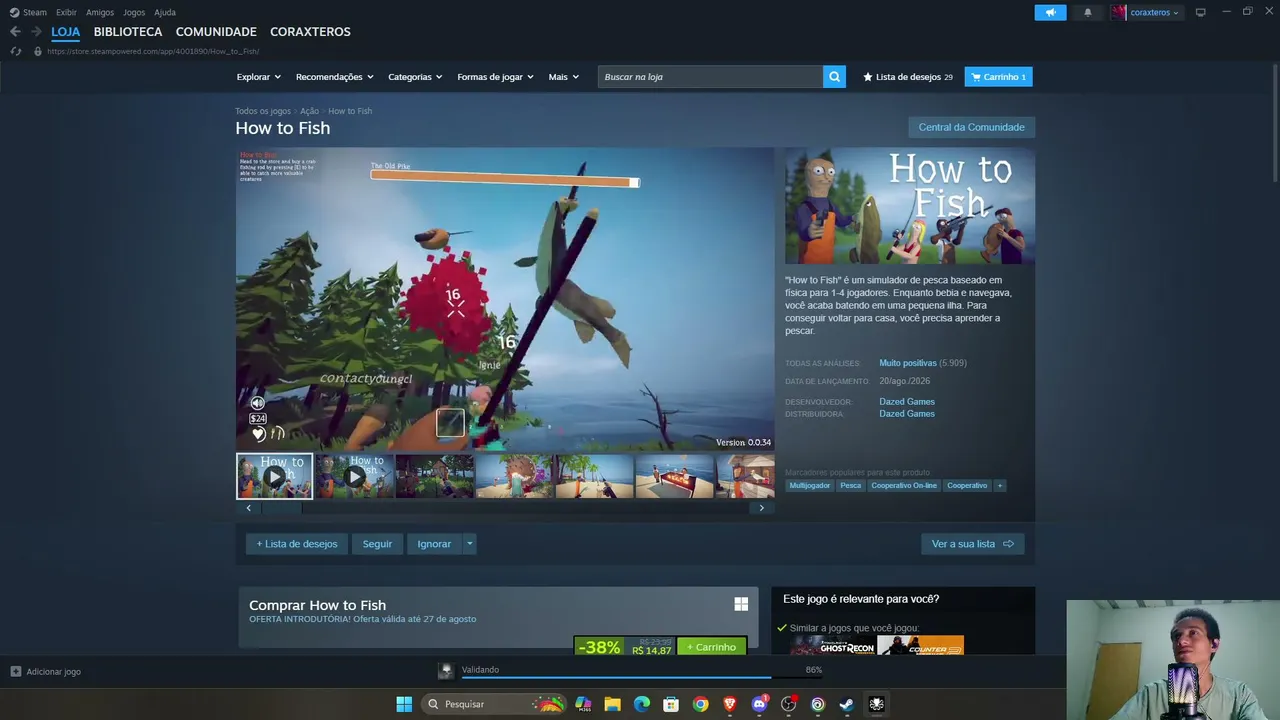
Task: Select the first trailer thumbnail
Action: [275, 476]
